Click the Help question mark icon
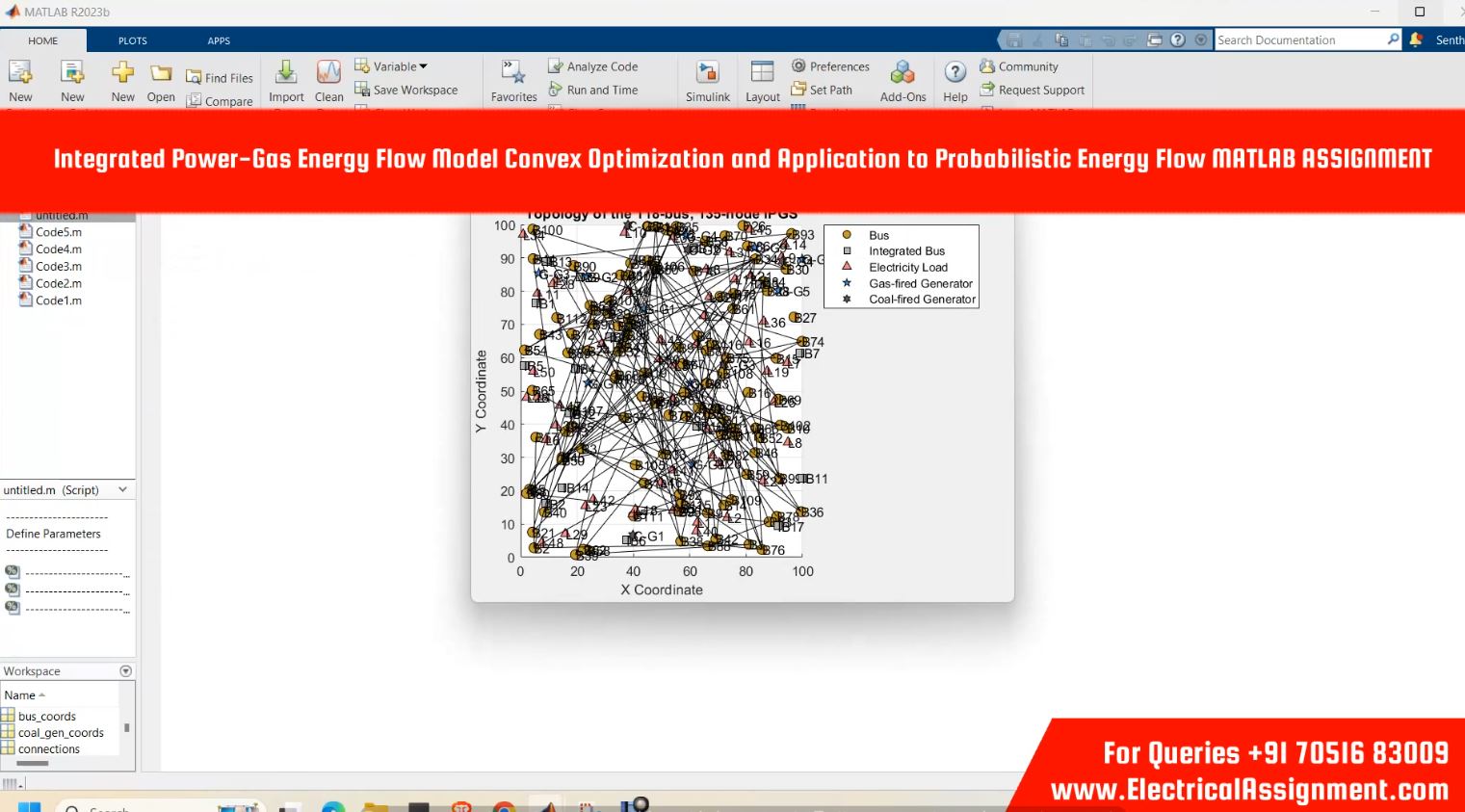 955,73
